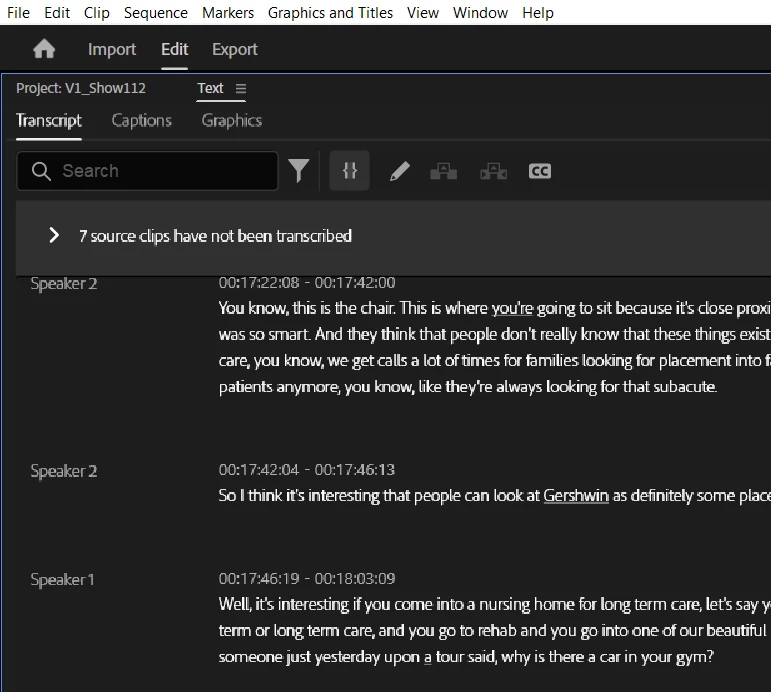
Task: Click timecode 00:17:42:04 - 00:17:46:13
Action: [307, 470]
